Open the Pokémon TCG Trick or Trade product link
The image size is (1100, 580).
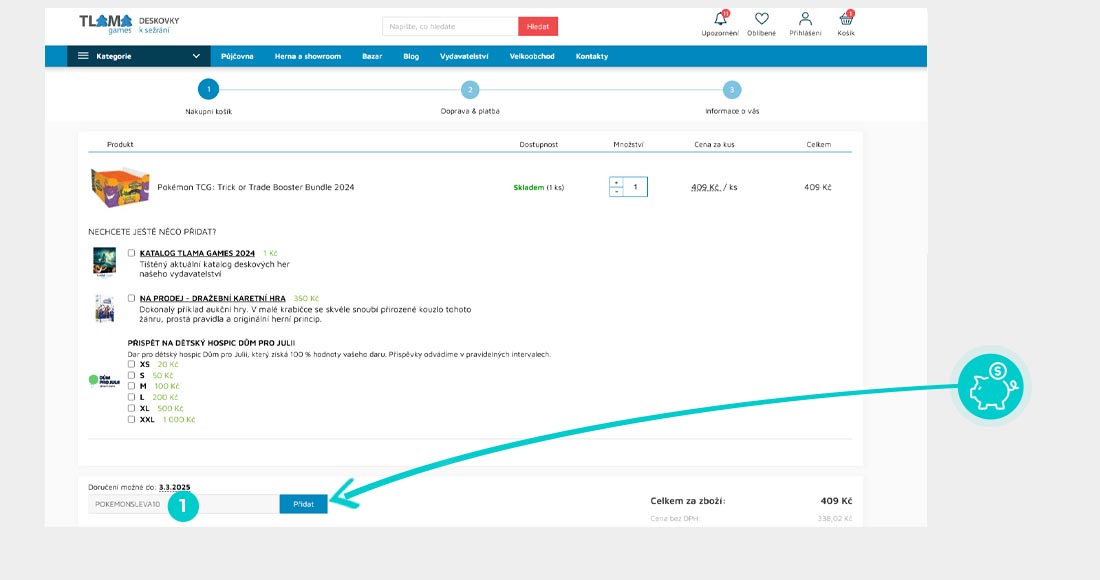255,187
